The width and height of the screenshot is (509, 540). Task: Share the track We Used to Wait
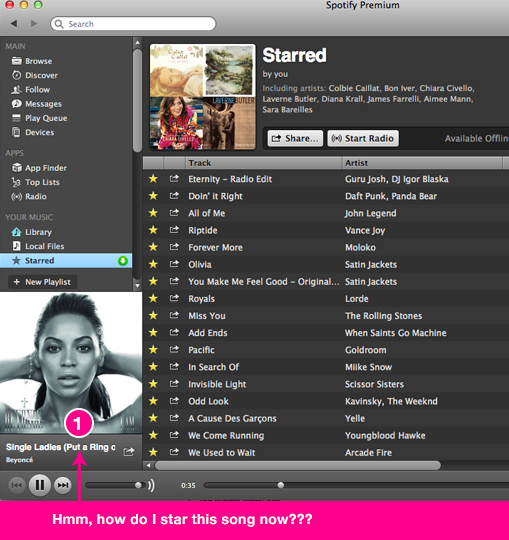coord(174,451)
